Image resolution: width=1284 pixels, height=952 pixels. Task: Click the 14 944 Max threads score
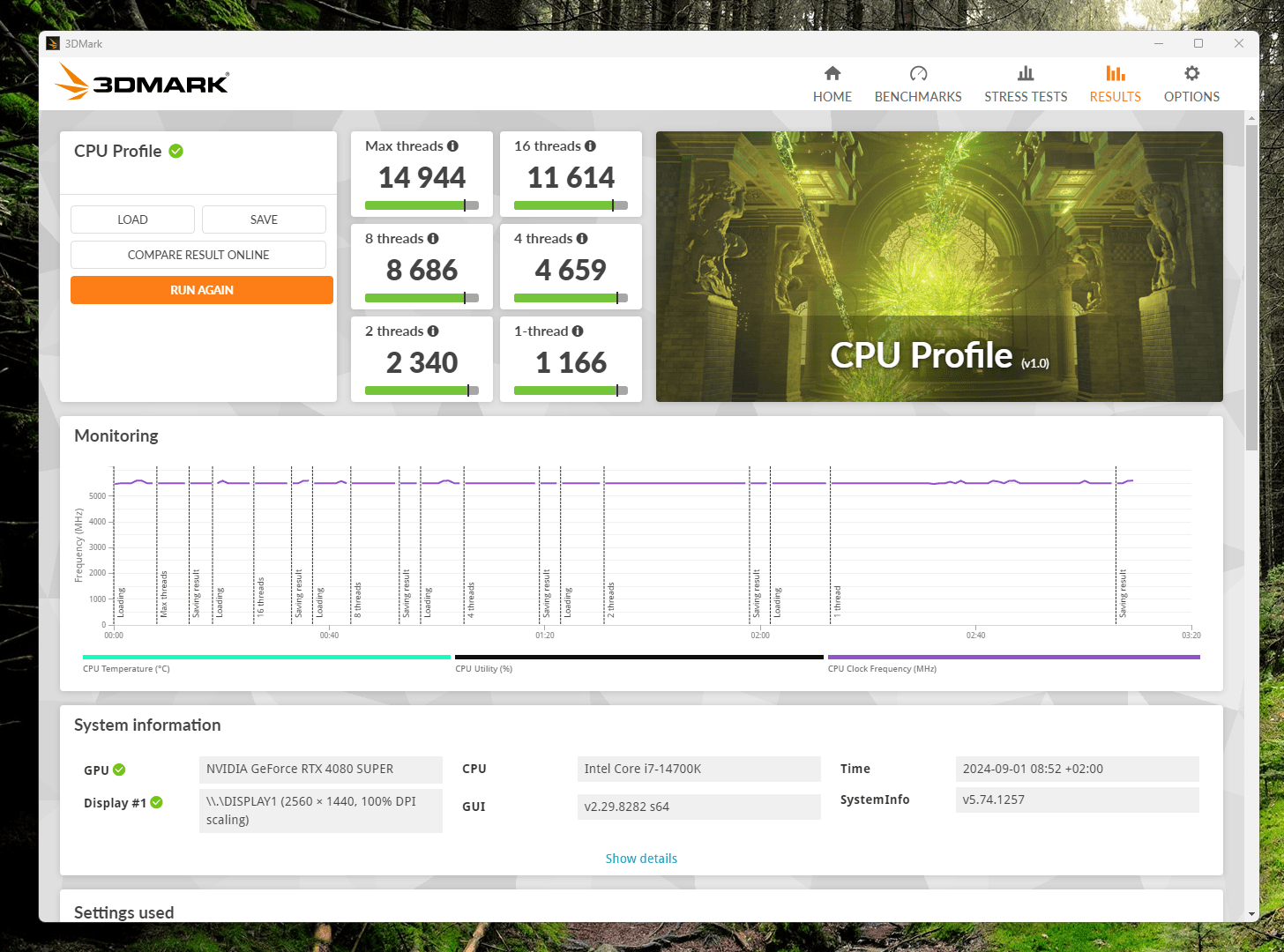point(422,178)
